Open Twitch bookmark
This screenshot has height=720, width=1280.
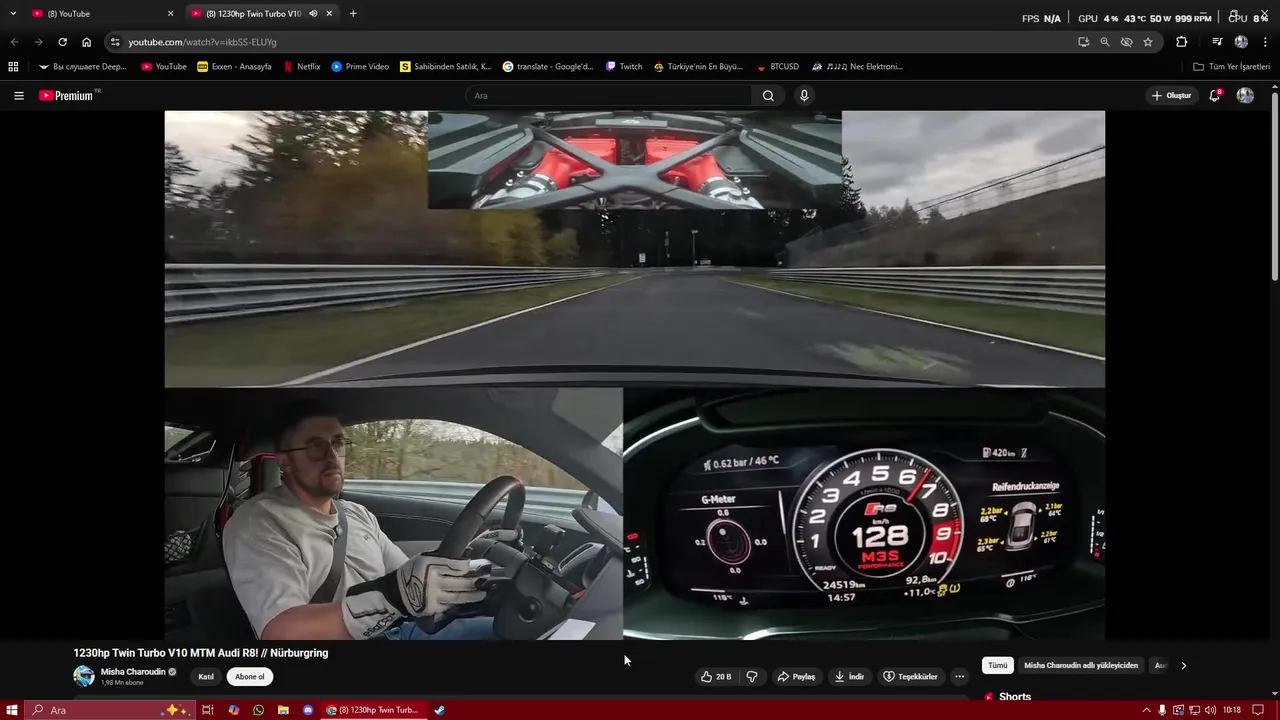624,67
